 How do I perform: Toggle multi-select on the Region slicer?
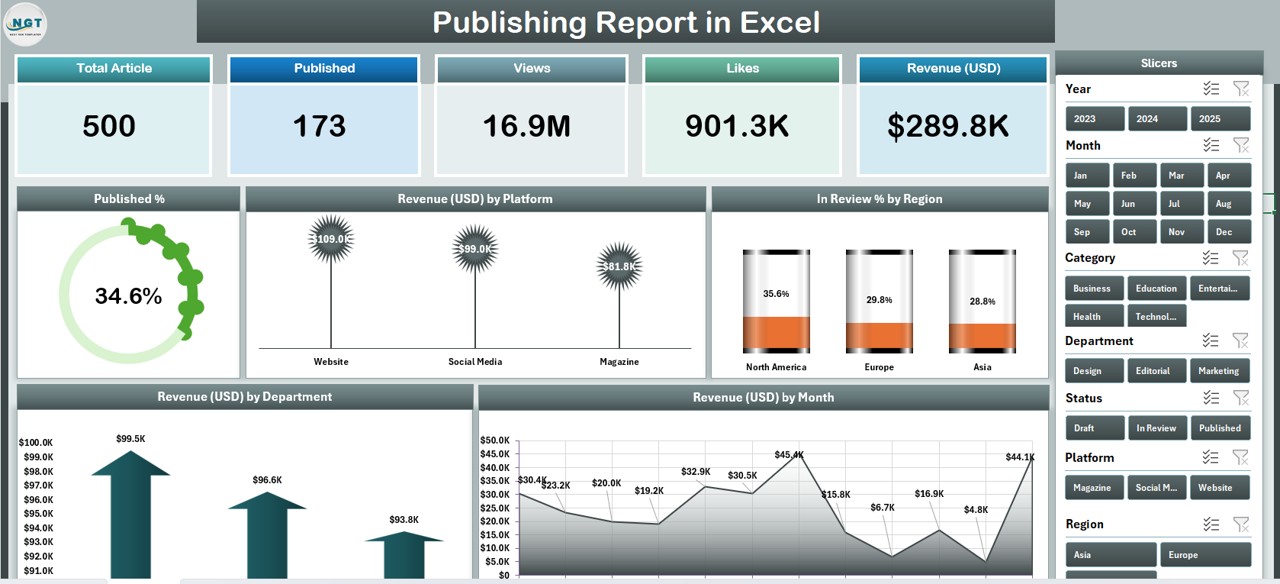pos(1211,524)
